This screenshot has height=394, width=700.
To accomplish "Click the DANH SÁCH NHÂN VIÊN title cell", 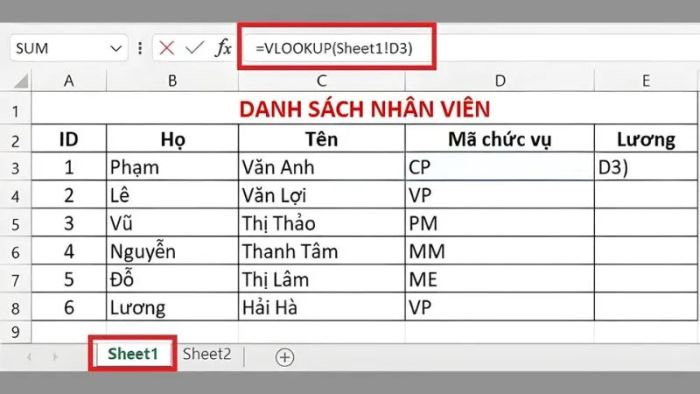I will (364, 108).
